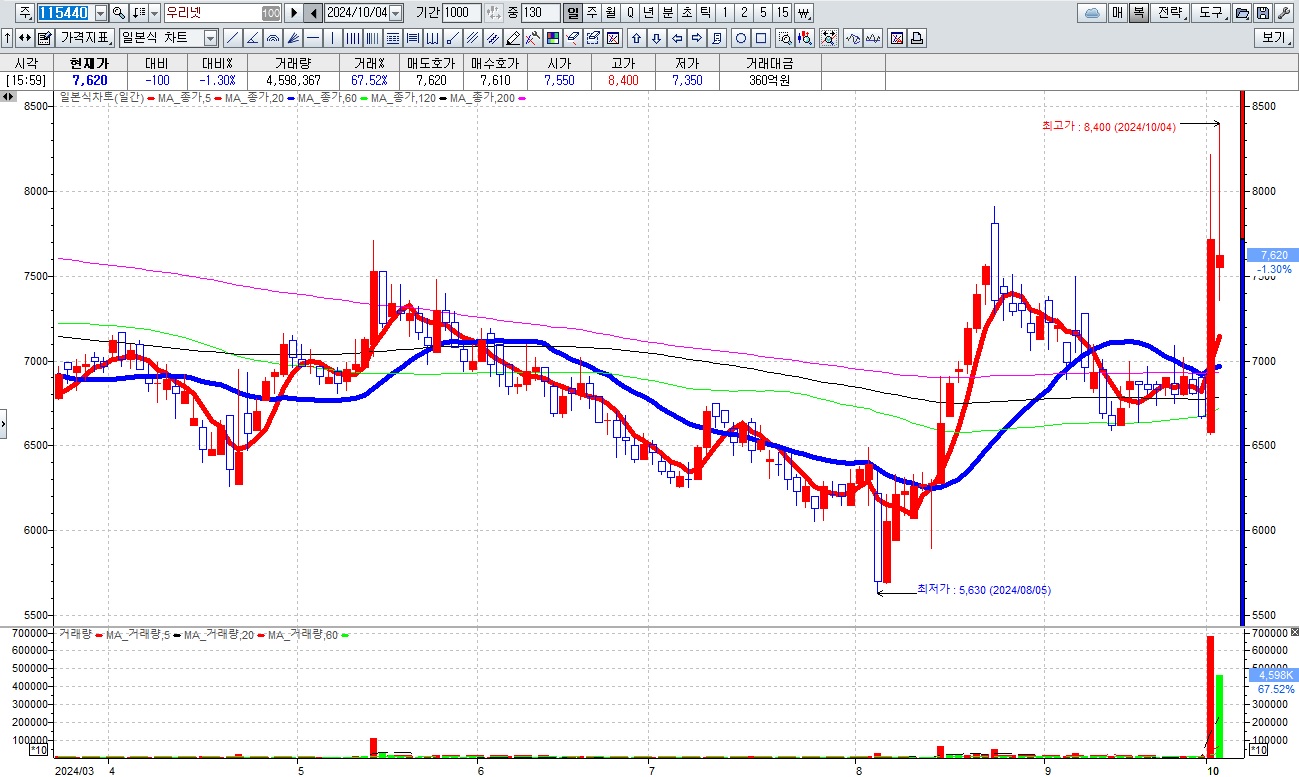Click the parallel lines drawing tool
Viewport: 1299px width, 777px height.
[x=471, y=38]
